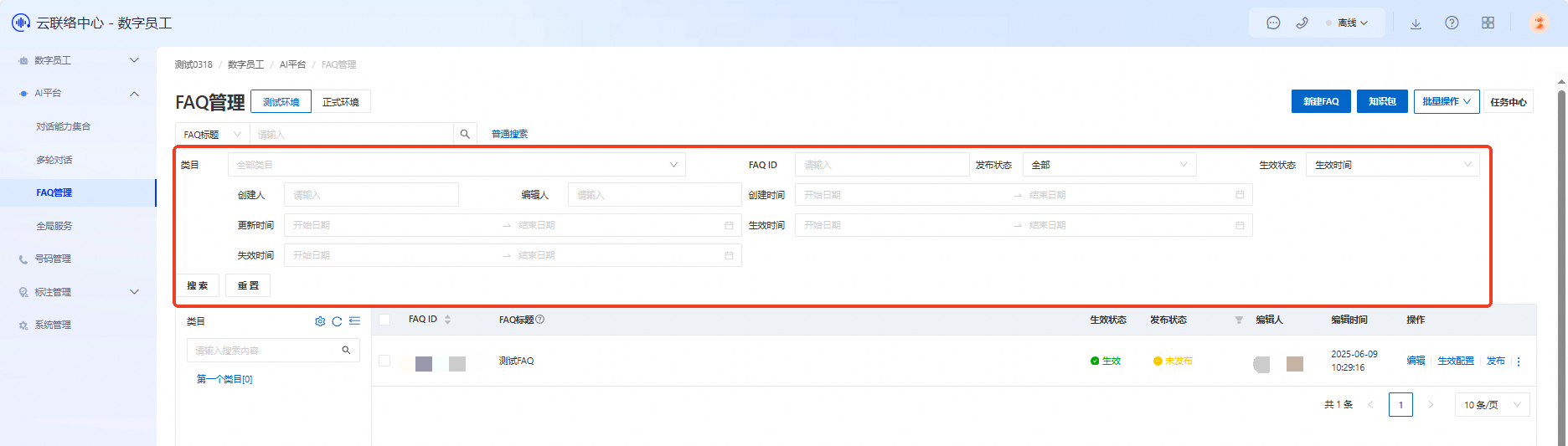Open the download icon in the header
Viewport: 1568px width, 446px height.
(x=1416, y=23)
